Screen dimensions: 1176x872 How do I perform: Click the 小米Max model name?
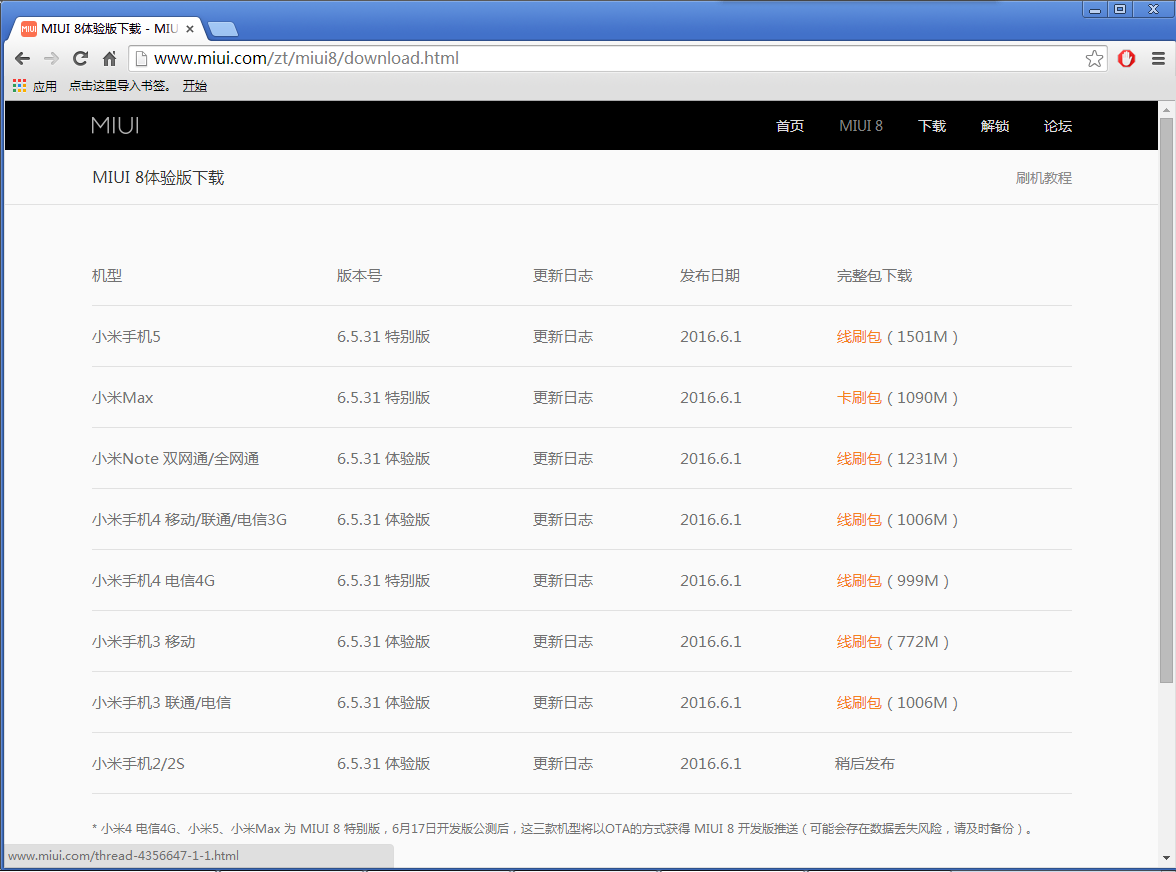click(x=122, y=397)
